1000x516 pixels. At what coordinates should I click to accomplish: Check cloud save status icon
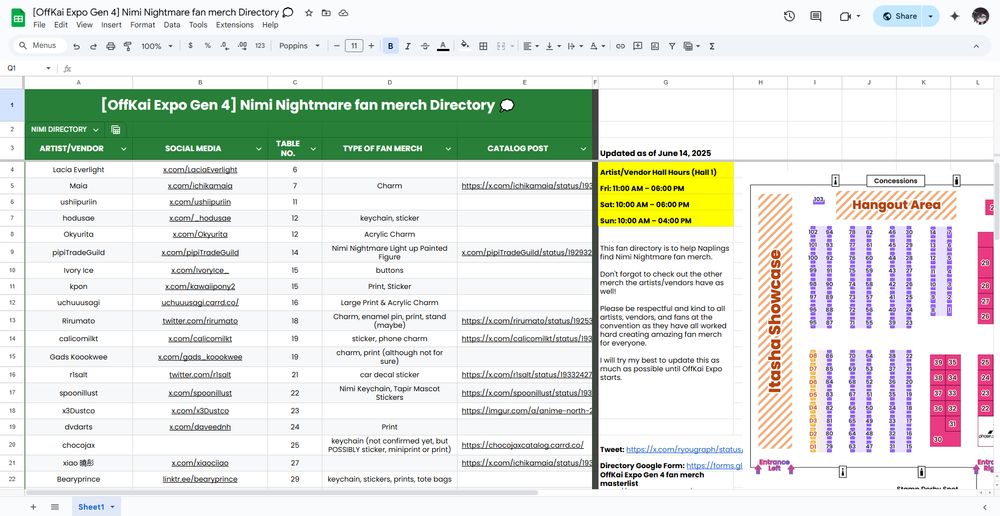click(343, 13)
